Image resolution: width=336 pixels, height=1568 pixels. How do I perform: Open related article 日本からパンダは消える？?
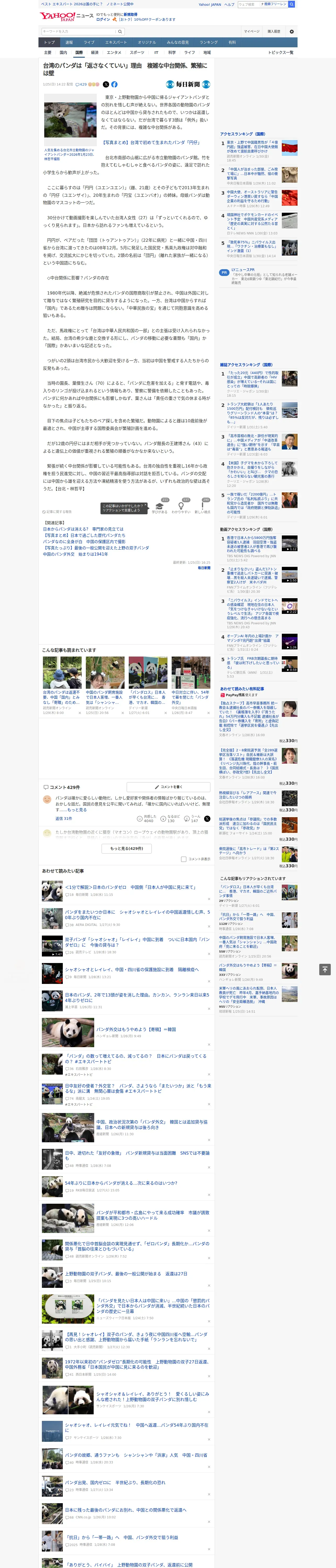point(83,529)
